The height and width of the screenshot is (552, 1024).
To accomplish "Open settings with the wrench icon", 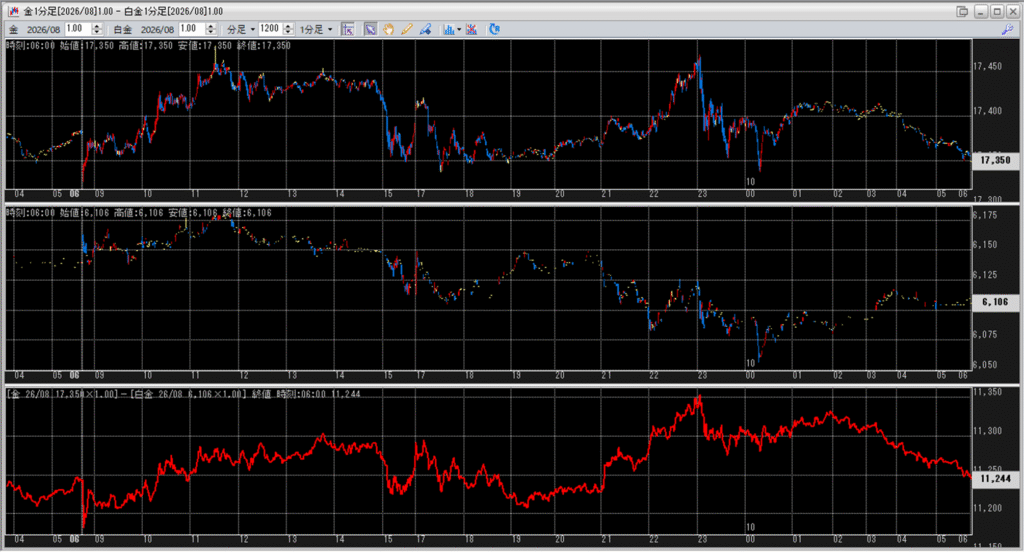I will coord(1007,30).
